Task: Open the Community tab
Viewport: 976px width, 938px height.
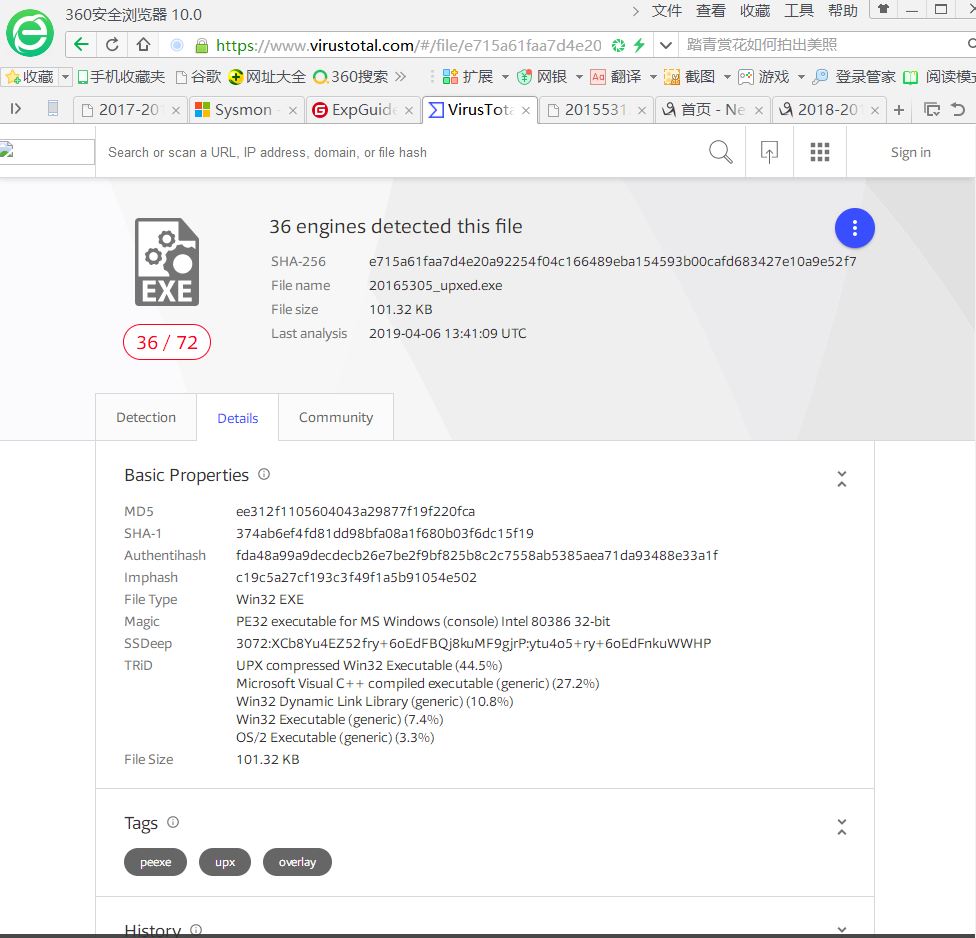Action: click(336, 417)
